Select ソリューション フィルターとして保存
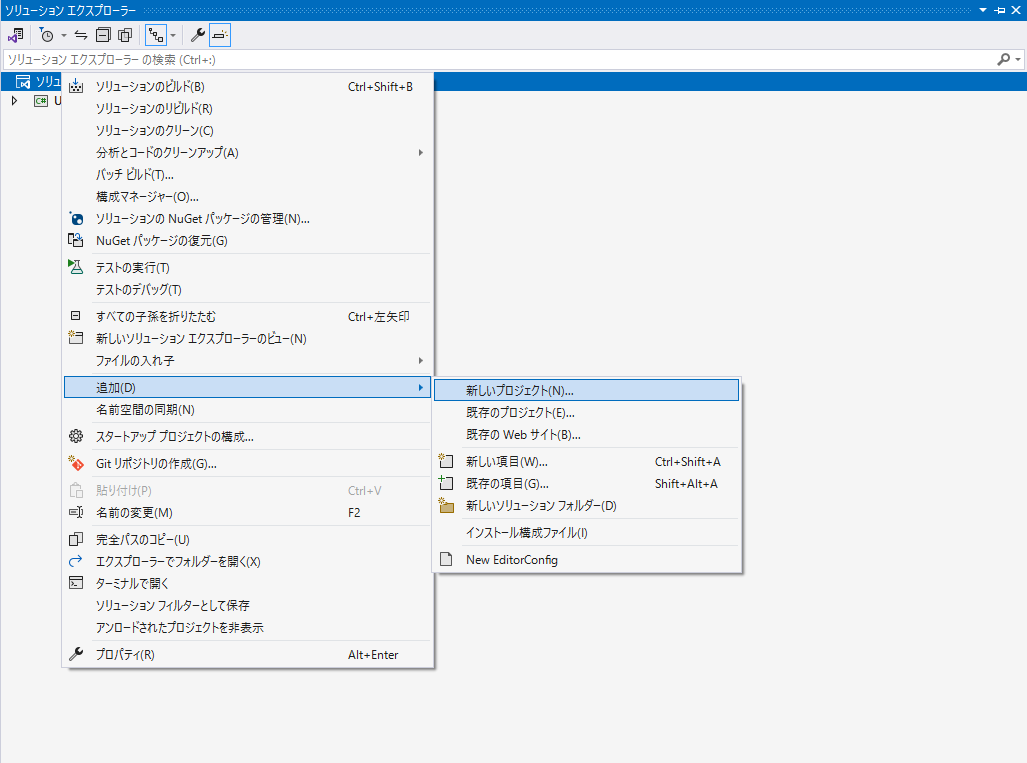Image resolution: width=1027 pixels, height=763 pixels. point(248,605)
